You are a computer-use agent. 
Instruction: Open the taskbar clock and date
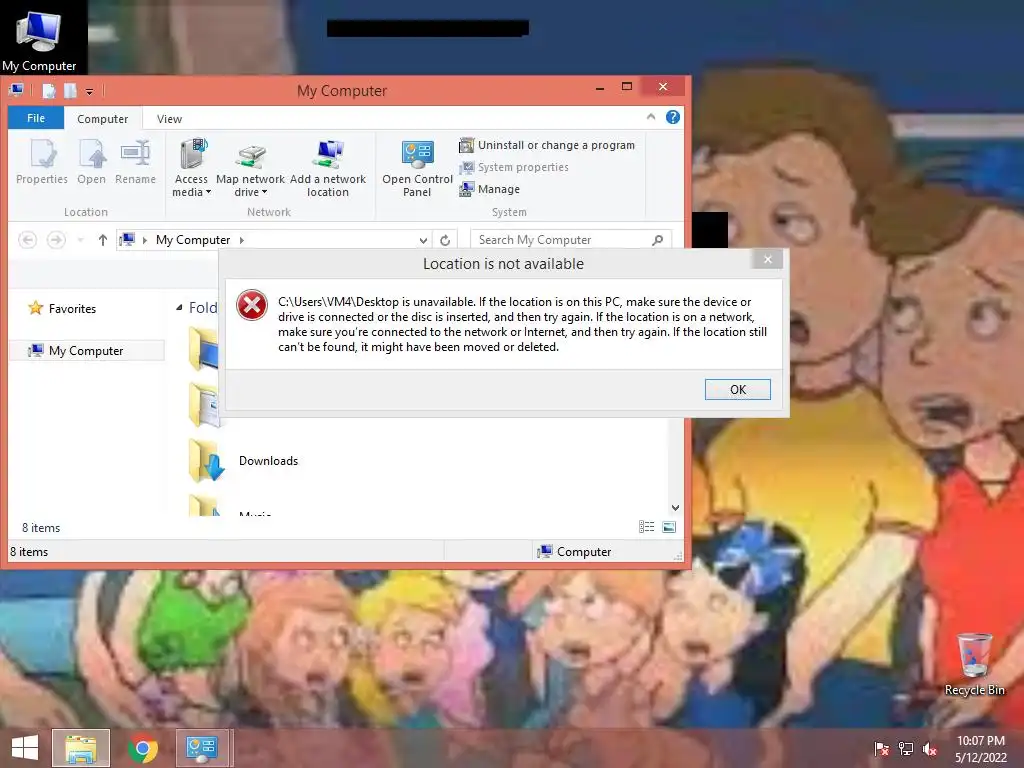click(x=980, y=748)
